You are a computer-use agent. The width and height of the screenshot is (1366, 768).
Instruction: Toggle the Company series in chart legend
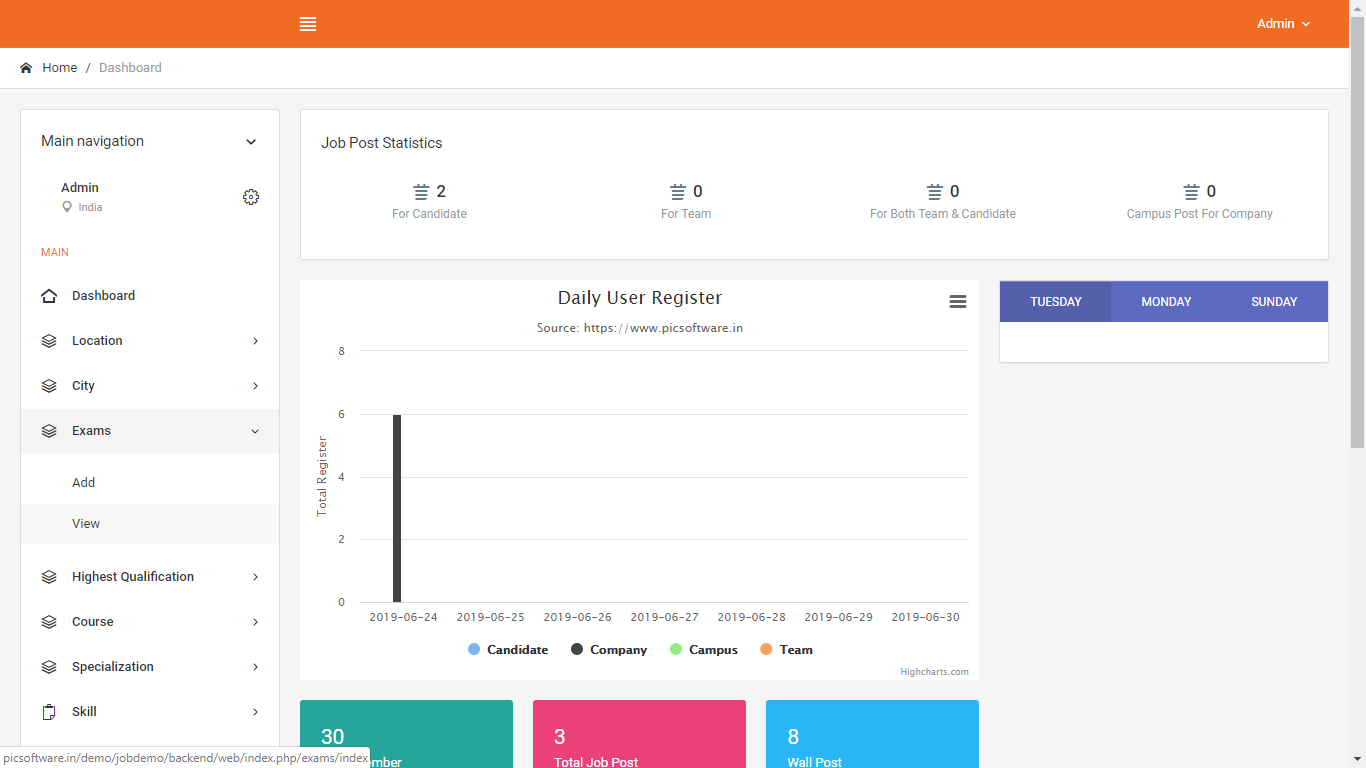[x=609, y=650]
